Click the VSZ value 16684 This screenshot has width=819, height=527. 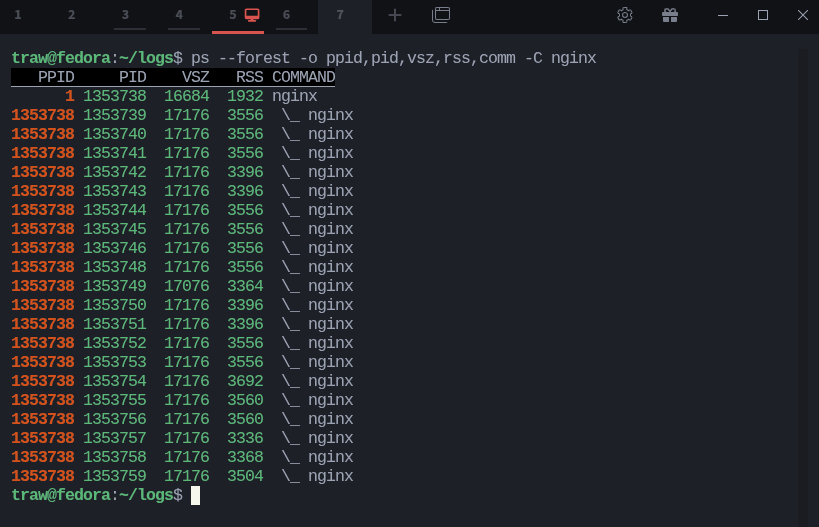click(186, 96)
